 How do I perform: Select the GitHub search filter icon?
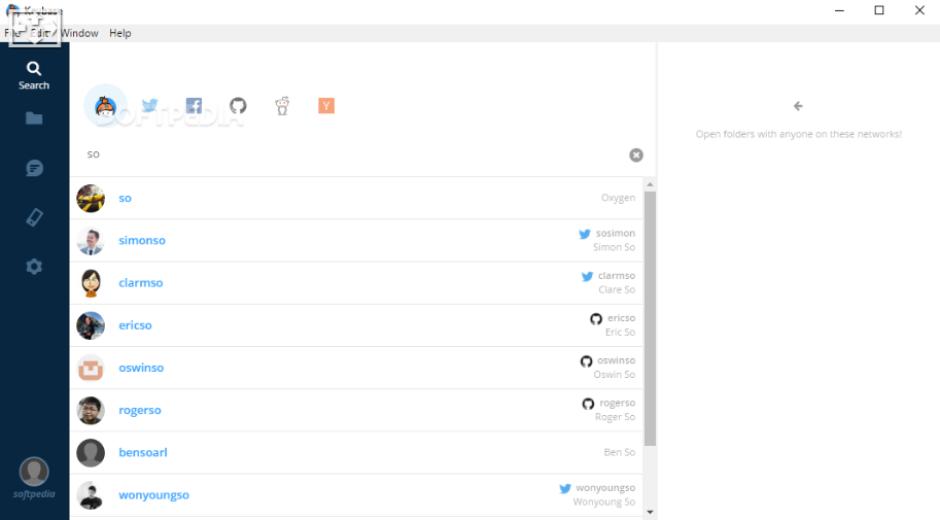point(238,106)
